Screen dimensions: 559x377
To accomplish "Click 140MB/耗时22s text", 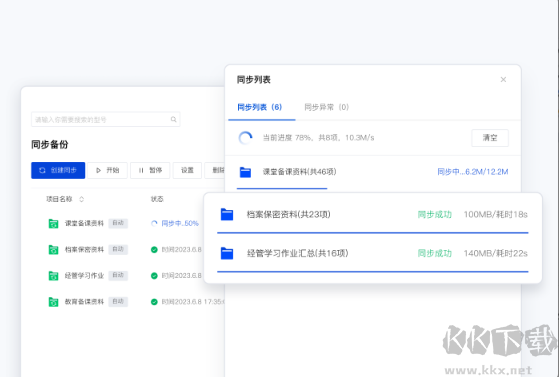I will 496,253.
